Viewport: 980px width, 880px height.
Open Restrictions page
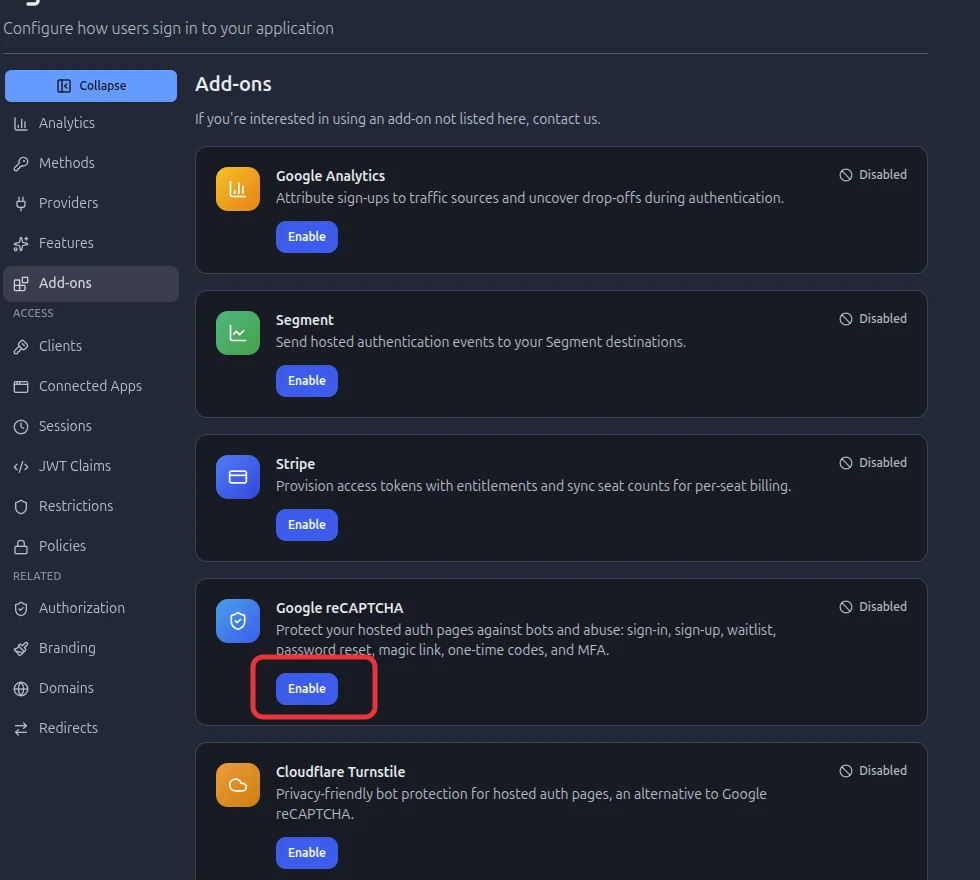click(x=91, y=506)
